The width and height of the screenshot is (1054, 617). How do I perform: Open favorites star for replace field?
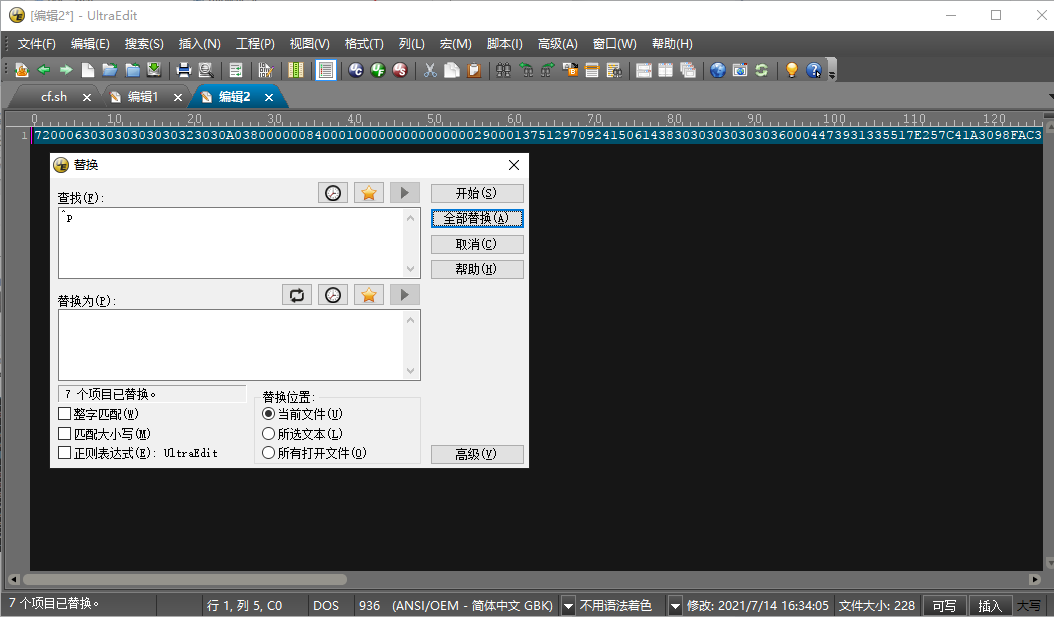click(369, 294)
